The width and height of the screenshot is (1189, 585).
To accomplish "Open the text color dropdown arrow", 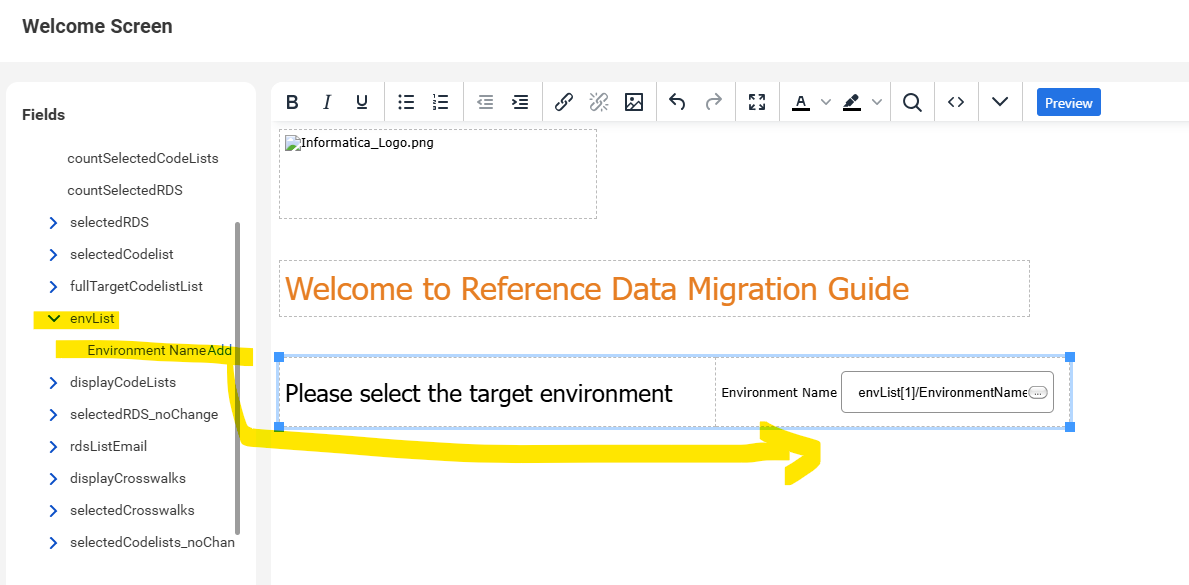I will 827,102.
